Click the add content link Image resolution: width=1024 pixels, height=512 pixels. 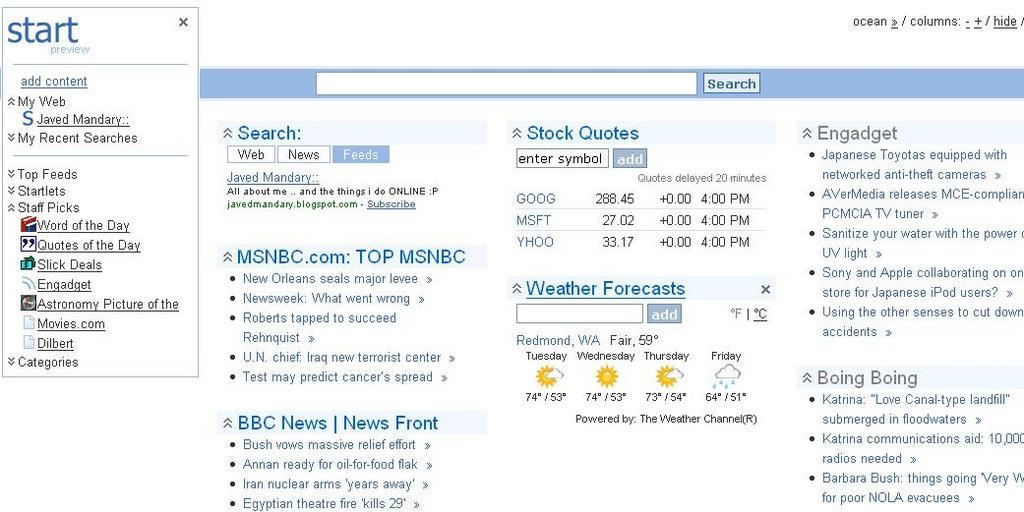point(54,81)
